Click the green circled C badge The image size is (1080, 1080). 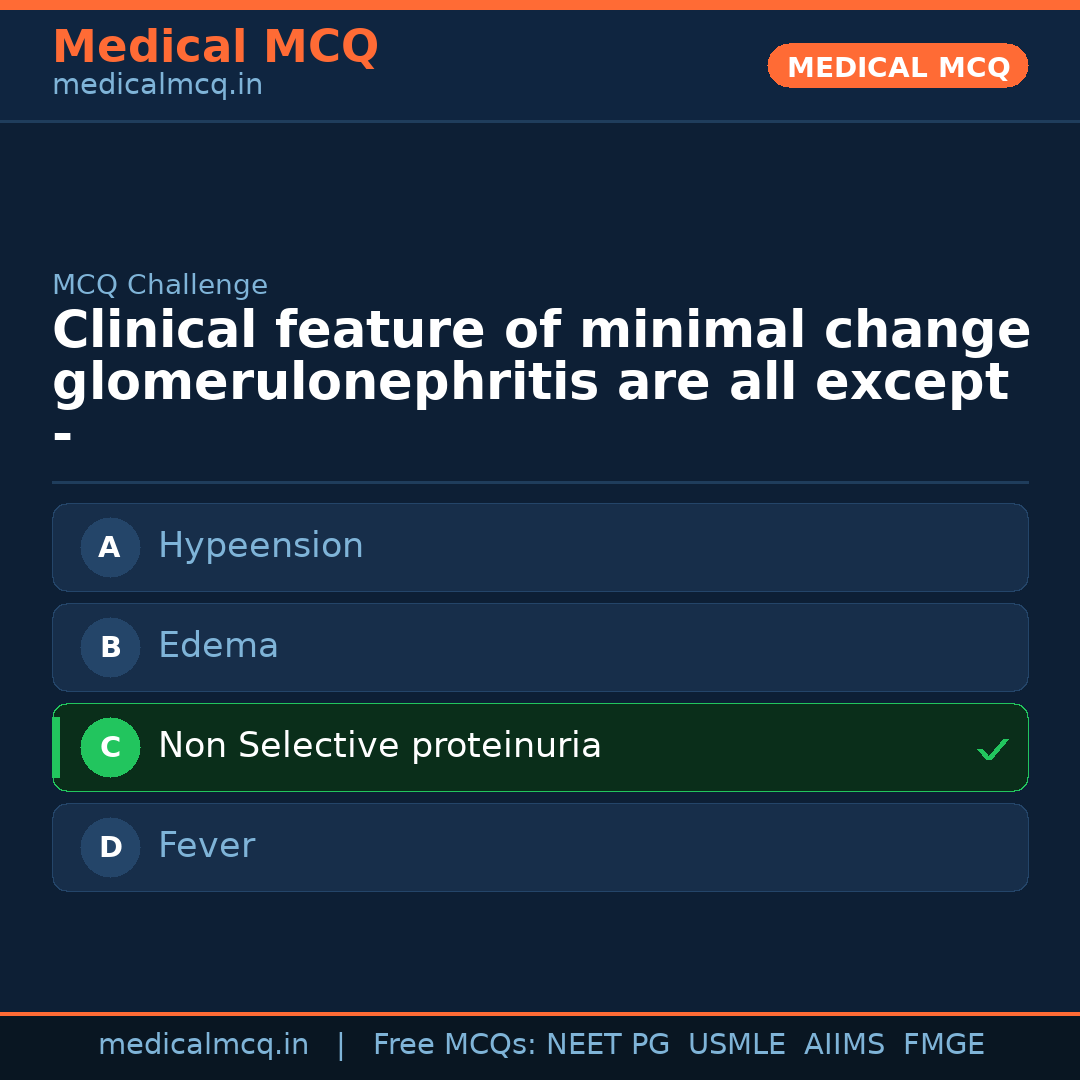pyautogui.click(x=110, y=747)
